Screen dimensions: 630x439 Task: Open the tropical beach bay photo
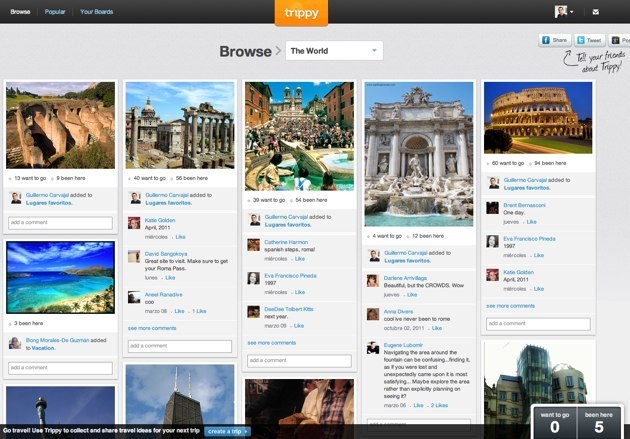(60, 277)
